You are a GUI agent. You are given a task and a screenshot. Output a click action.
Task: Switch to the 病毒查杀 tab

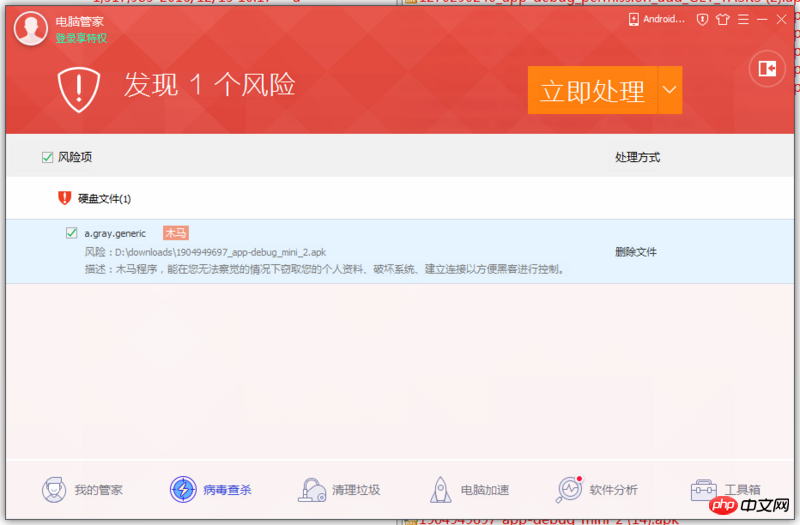tap(211, 490)
